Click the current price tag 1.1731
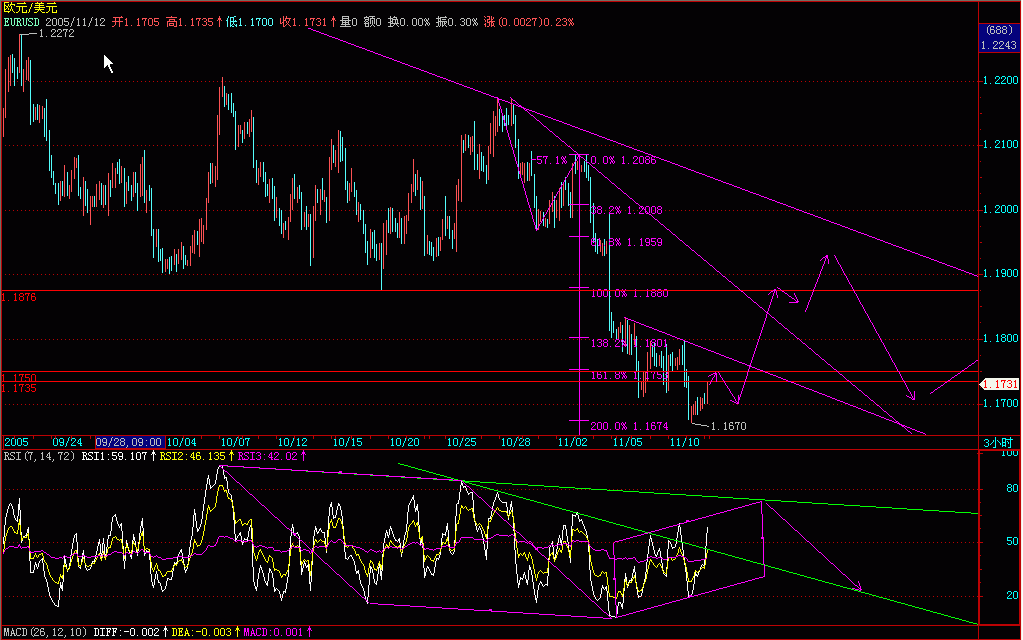The width and height of the screenshot is (1023, 640). 1000,384
